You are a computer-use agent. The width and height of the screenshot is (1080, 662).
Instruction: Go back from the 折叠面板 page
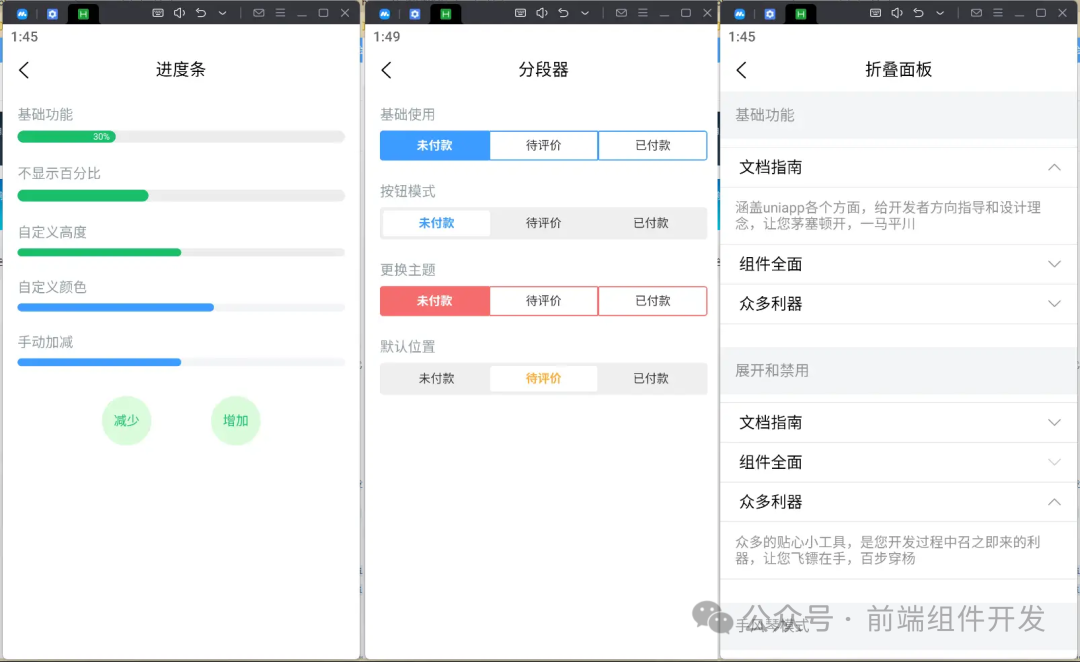[x=742, y=70]
